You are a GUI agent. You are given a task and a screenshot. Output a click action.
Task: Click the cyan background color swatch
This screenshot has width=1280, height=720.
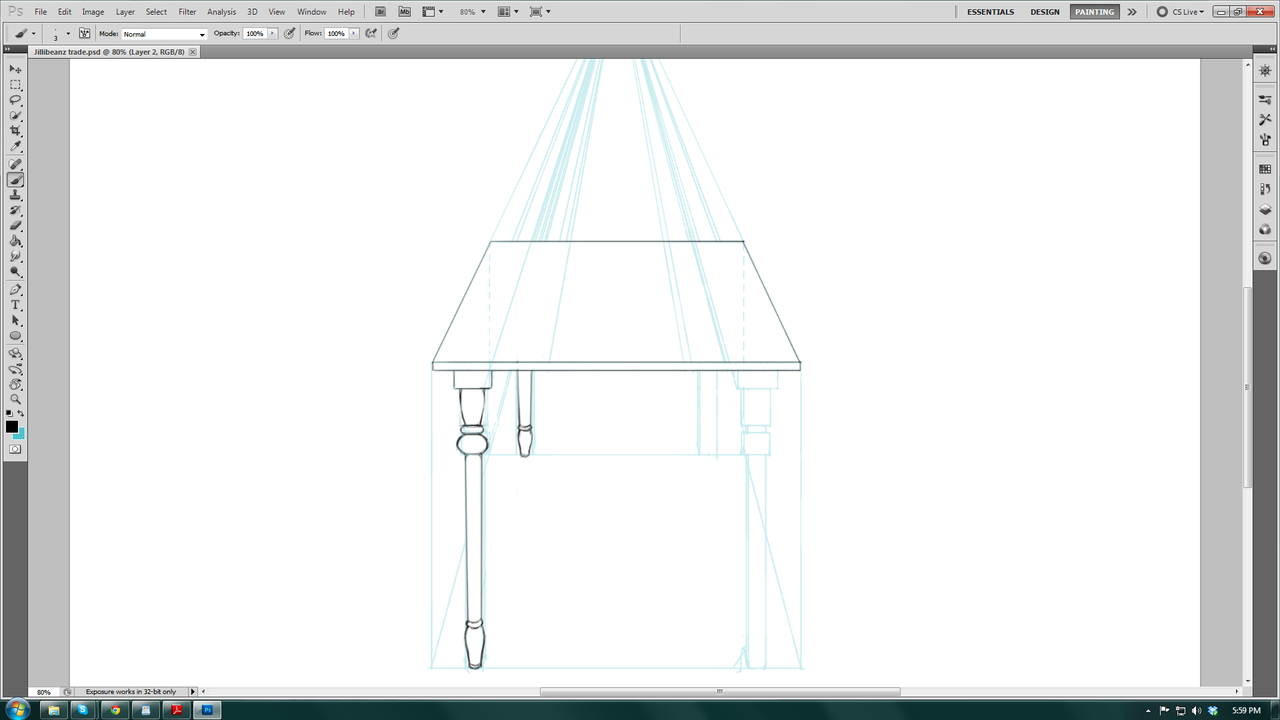click(x=21, y=434)
